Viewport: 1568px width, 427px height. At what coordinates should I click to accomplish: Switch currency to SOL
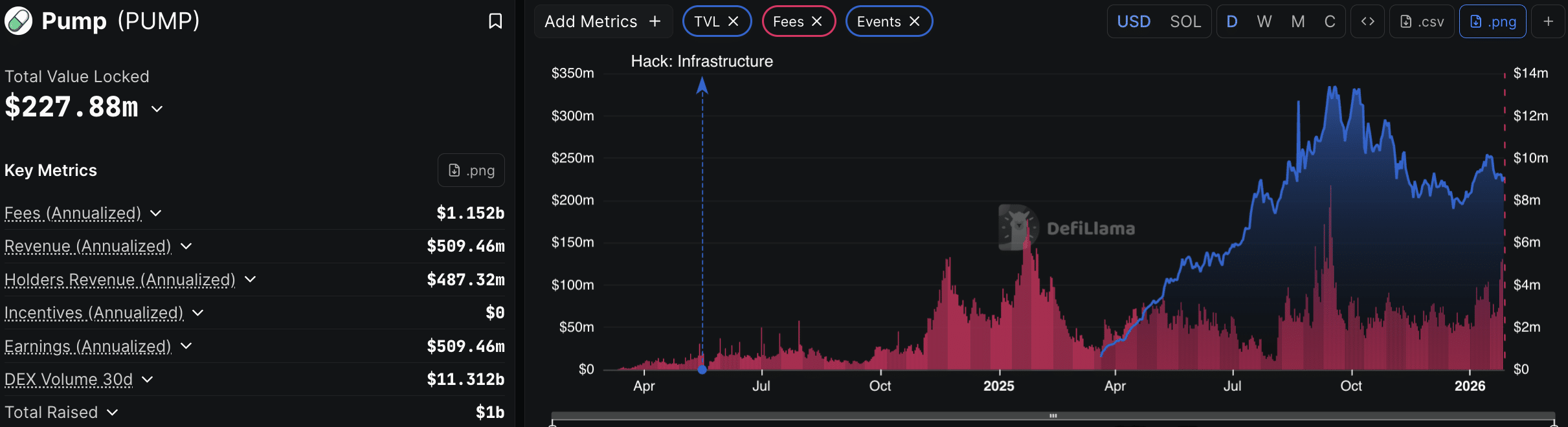(1185, 21)
